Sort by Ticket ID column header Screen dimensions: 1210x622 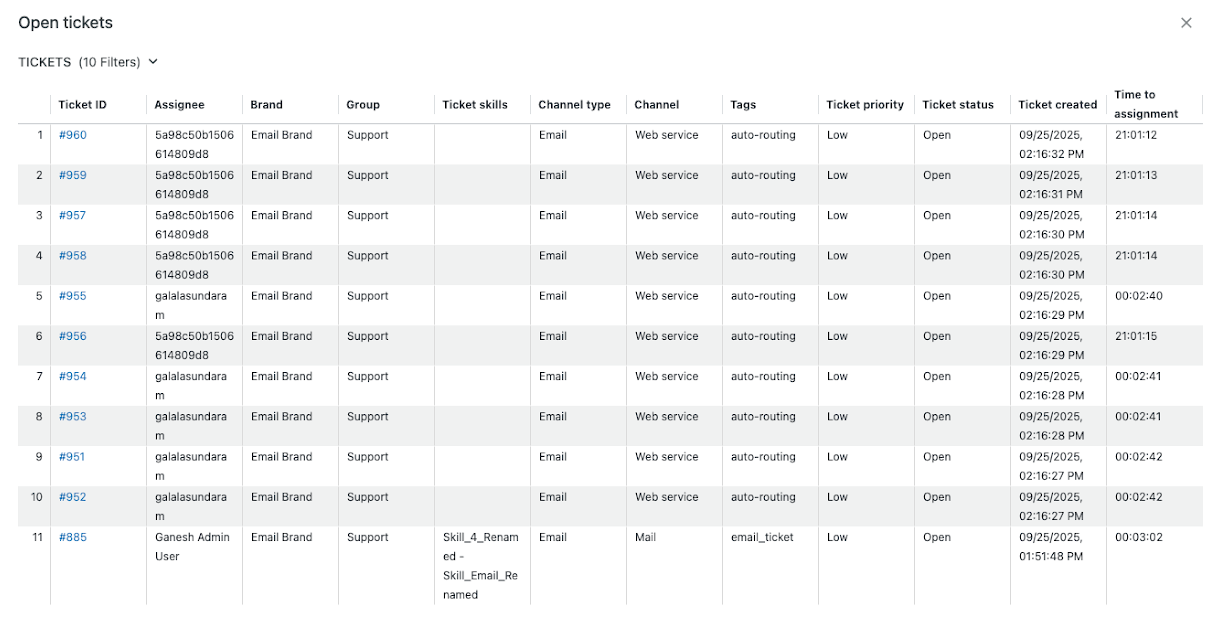pos(82,105)
